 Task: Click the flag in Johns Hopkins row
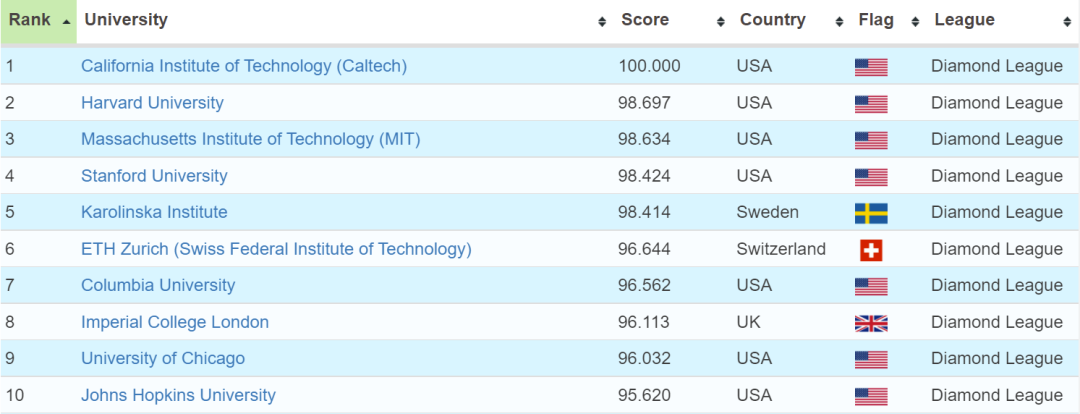click(x=871, y=396)
